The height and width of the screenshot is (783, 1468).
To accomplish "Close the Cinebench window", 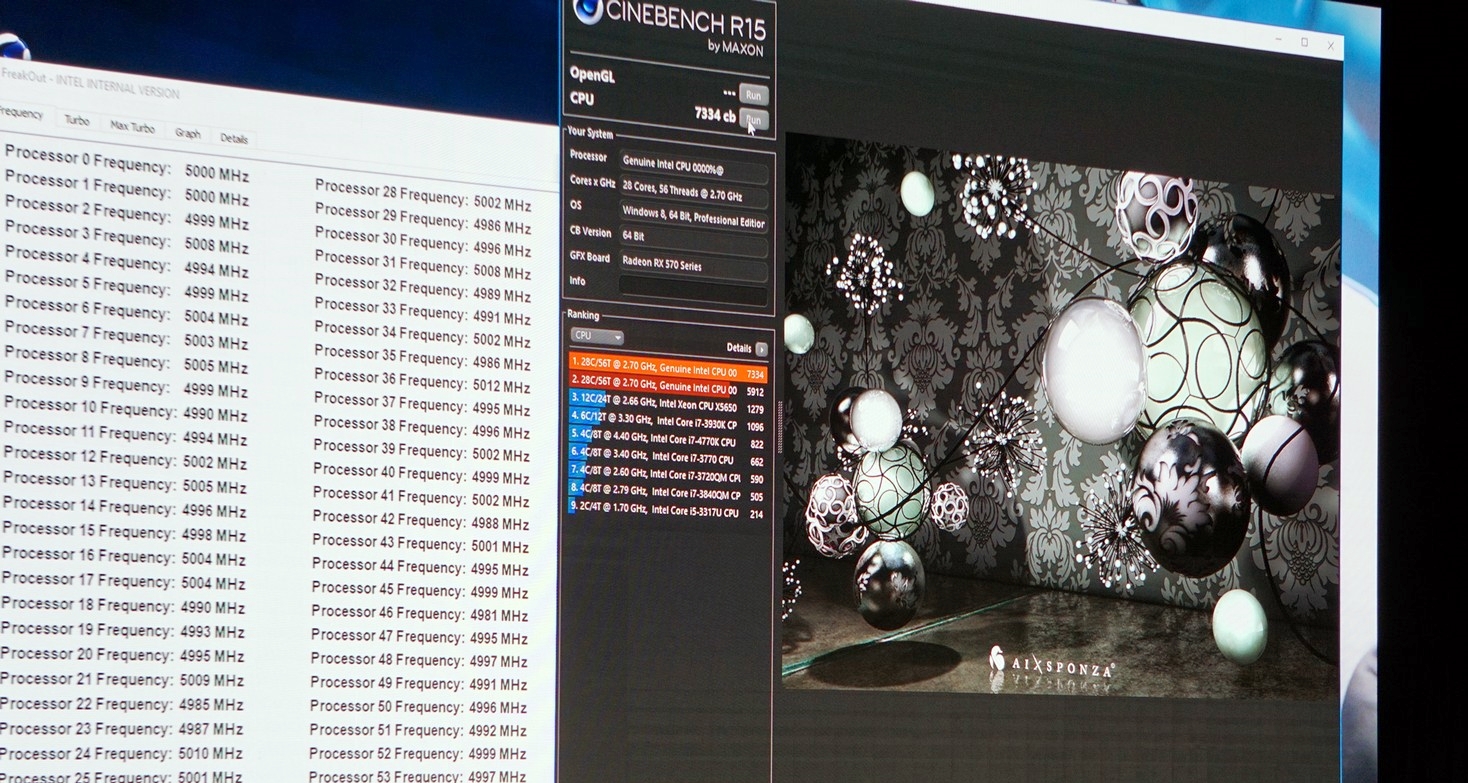I will pyautogui.click(x=1331, y=46).
